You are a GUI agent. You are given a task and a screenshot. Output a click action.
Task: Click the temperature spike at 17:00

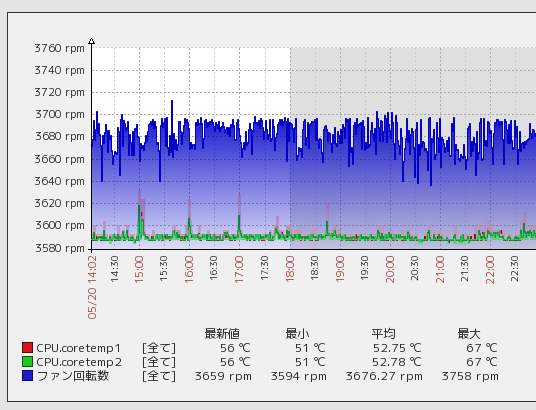pyautogui.click(x=239, y=217)
